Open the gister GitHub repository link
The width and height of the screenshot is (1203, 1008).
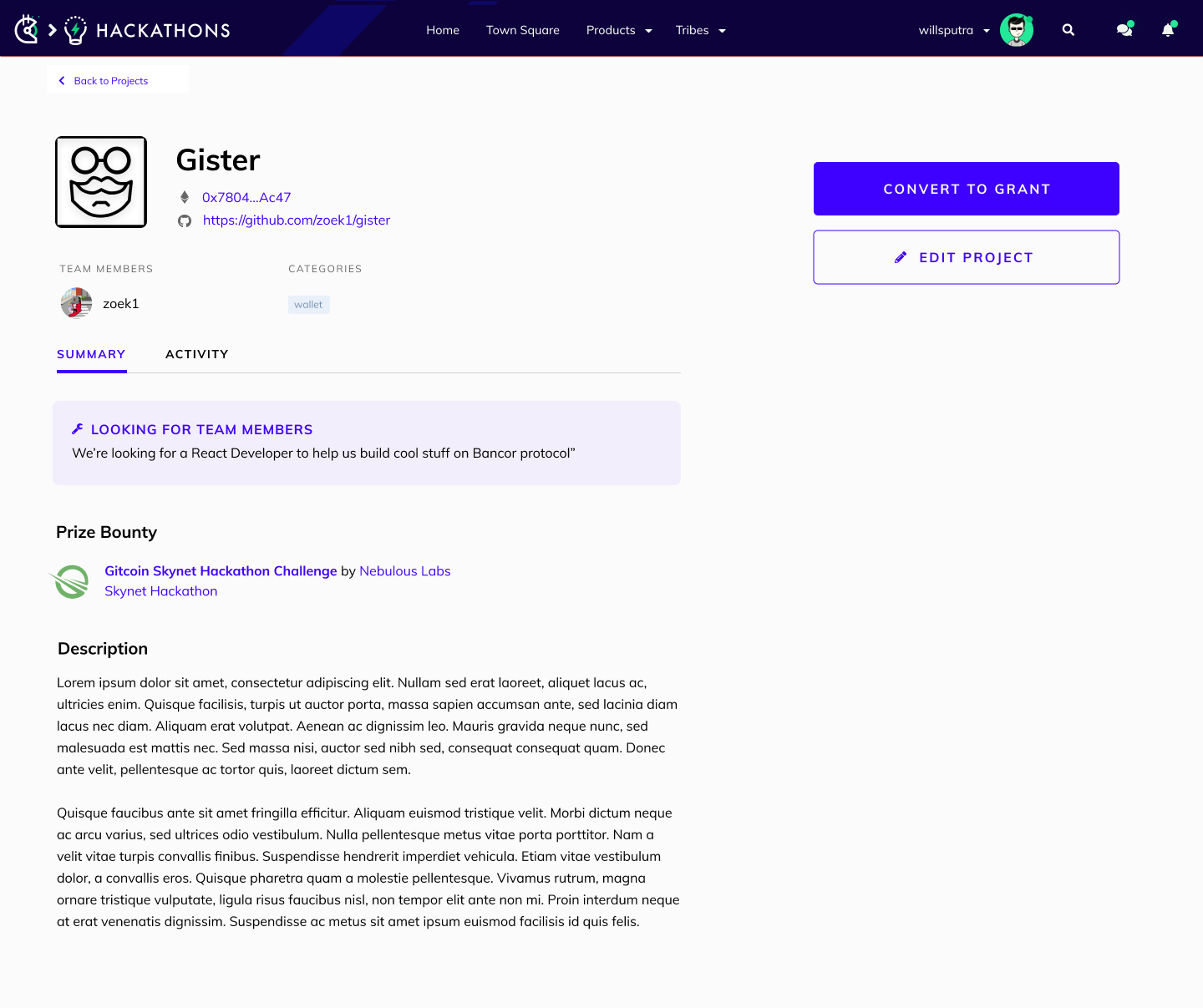pyautogui.click(x=296, y=220)
